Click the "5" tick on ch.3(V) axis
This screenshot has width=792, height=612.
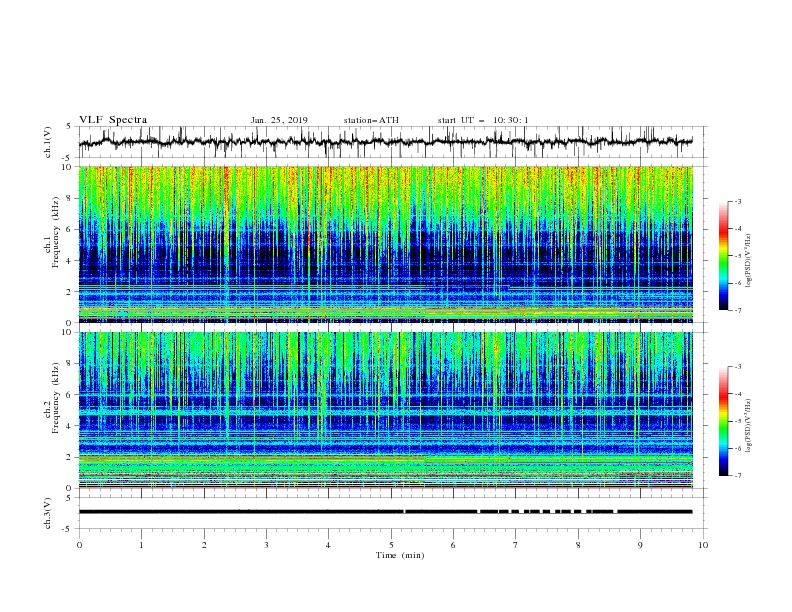[71, 498]
